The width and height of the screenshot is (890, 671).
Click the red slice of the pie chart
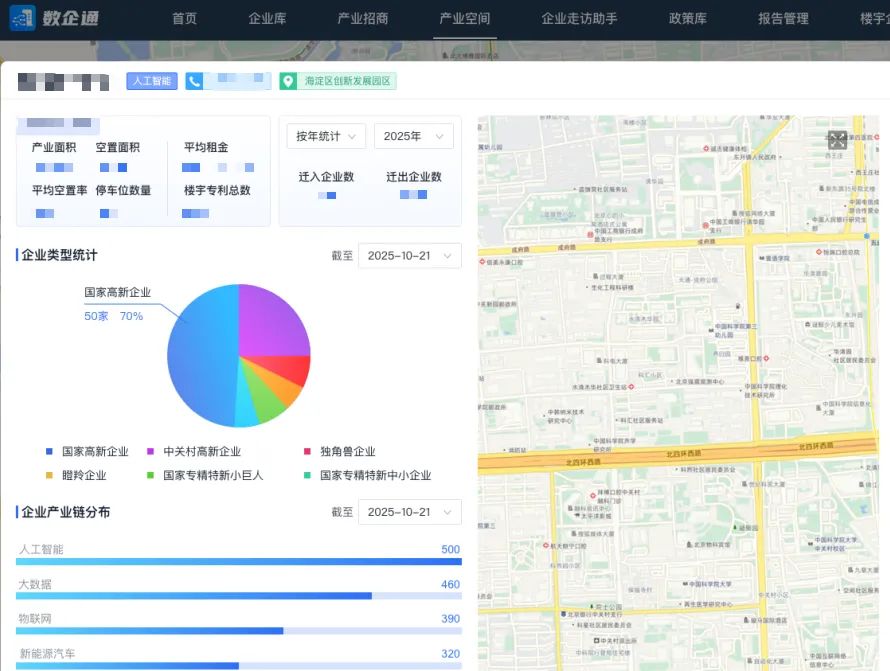pyautogui.click(x=287, y=369)
